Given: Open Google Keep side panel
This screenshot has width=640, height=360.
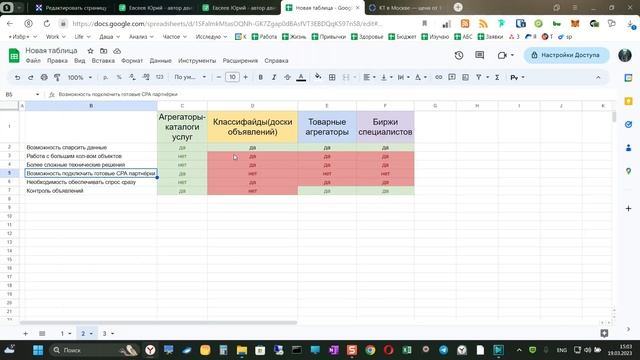Looking at the screenshot, I should click(629, 101).
